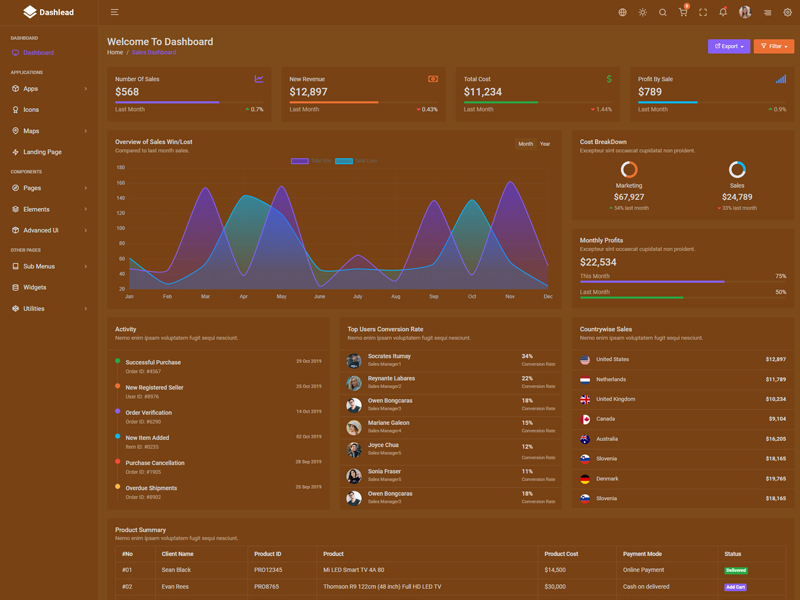The image size is (800, 600).
Task: Show notifications via the bell icon
Action: (723, 12)
